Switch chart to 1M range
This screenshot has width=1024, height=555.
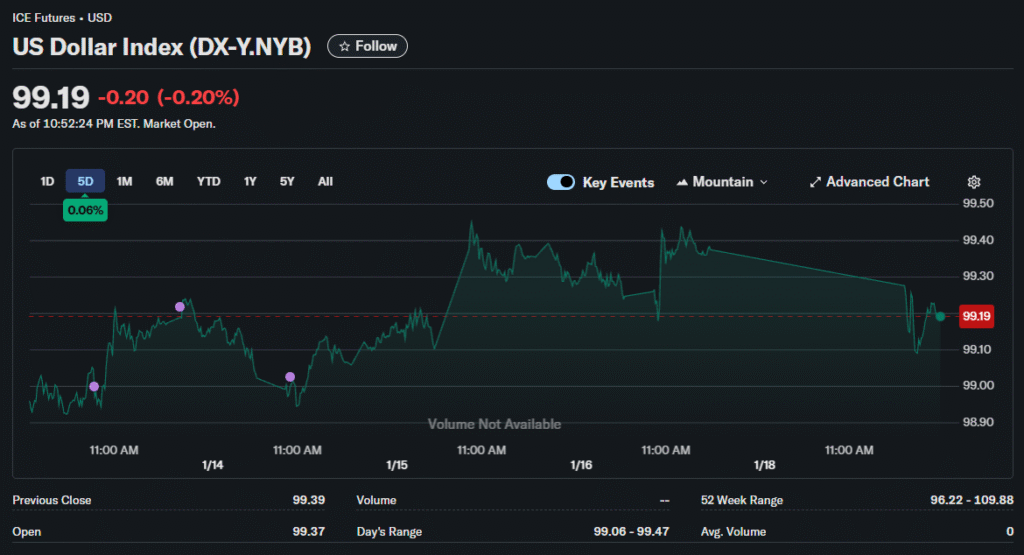(124, 181)
